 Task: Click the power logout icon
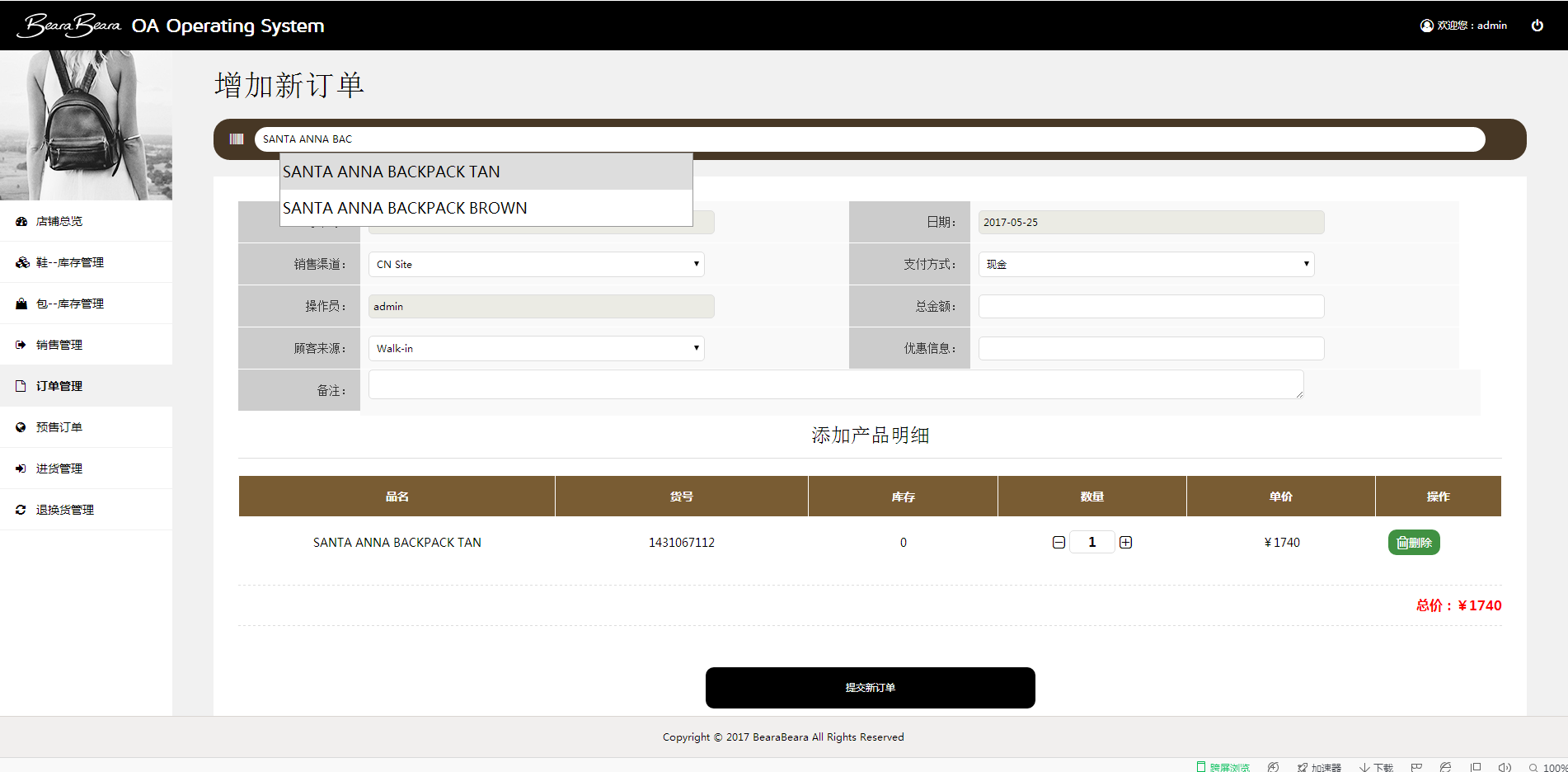pyautogui.click(x=1537, y=26)
